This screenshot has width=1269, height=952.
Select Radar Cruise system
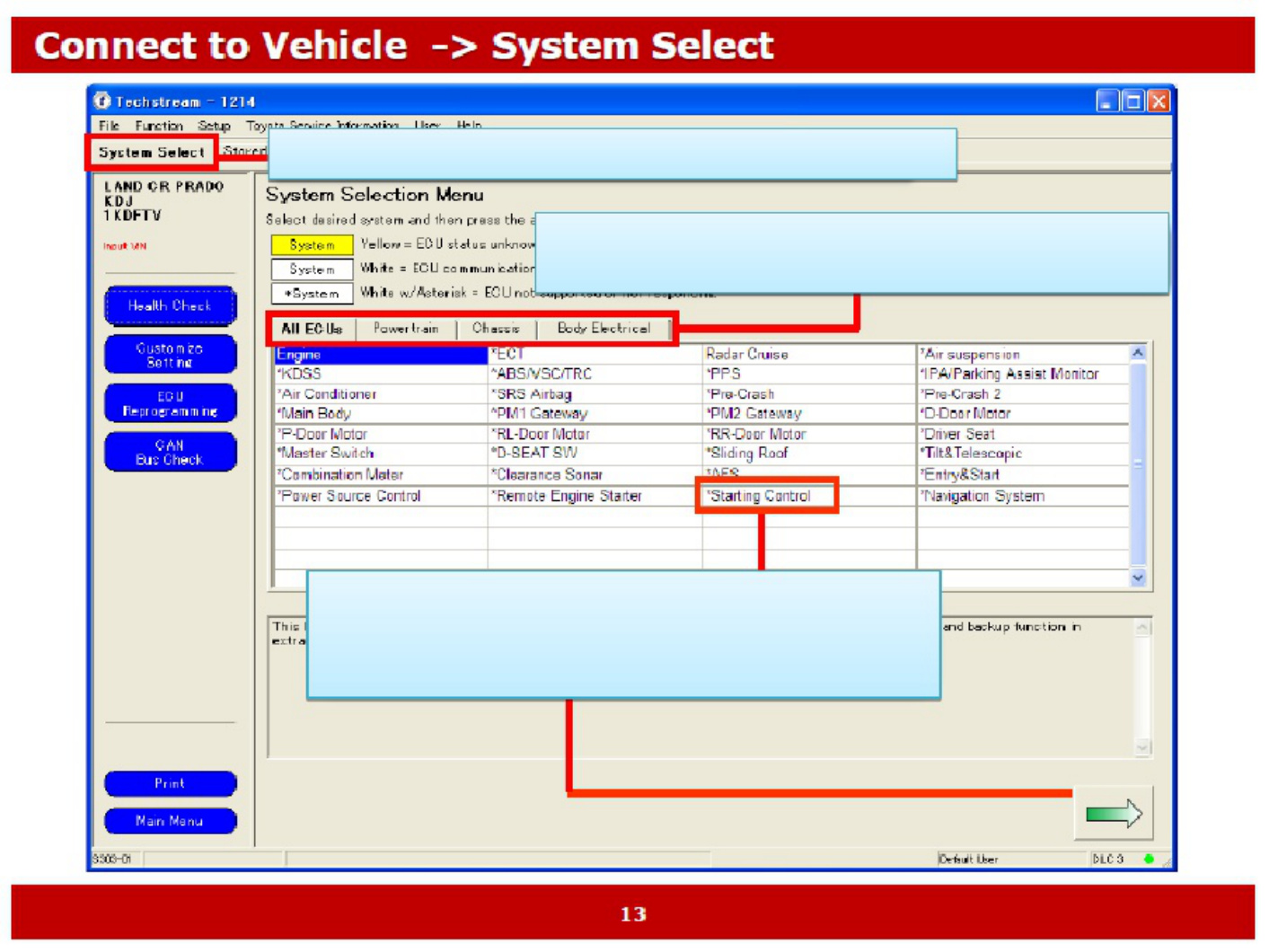[x=808, y=355]
